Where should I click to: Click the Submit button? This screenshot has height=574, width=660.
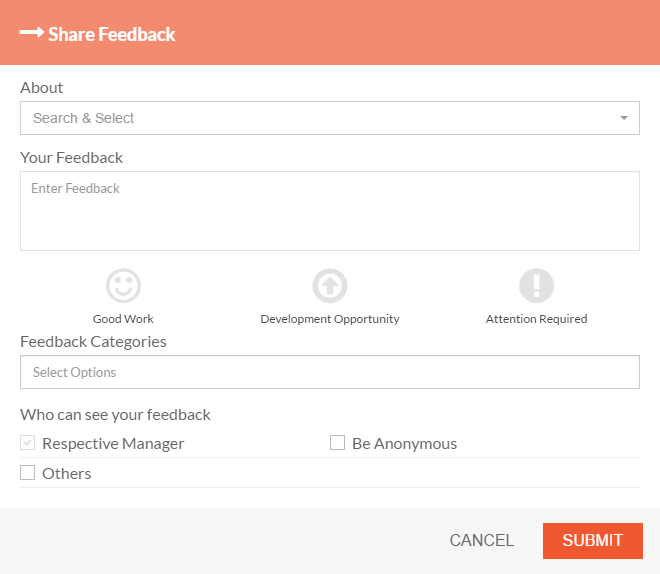[x=593, y=541]
